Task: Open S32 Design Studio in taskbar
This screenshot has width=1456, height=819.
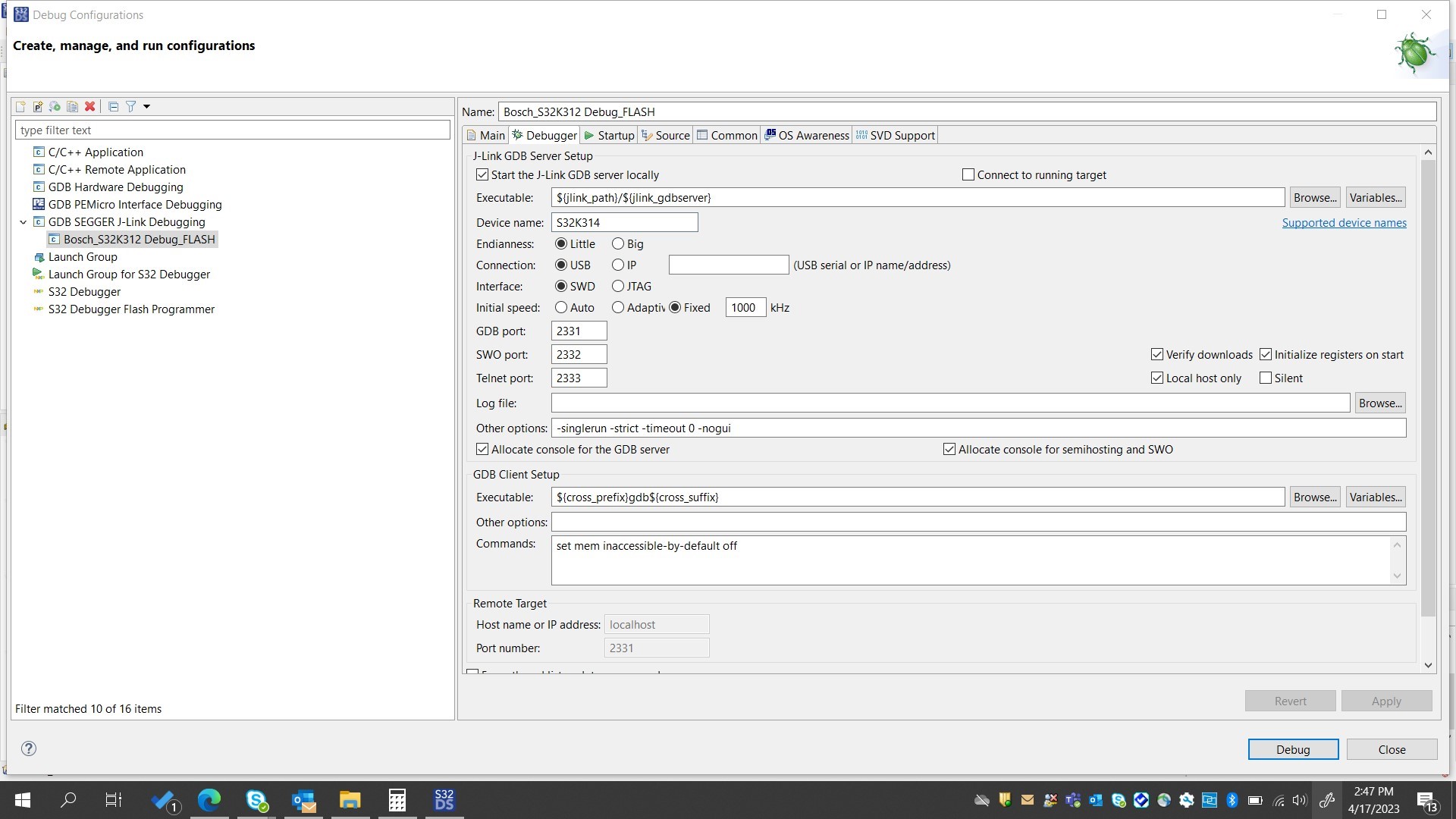Action: [444, 799]
